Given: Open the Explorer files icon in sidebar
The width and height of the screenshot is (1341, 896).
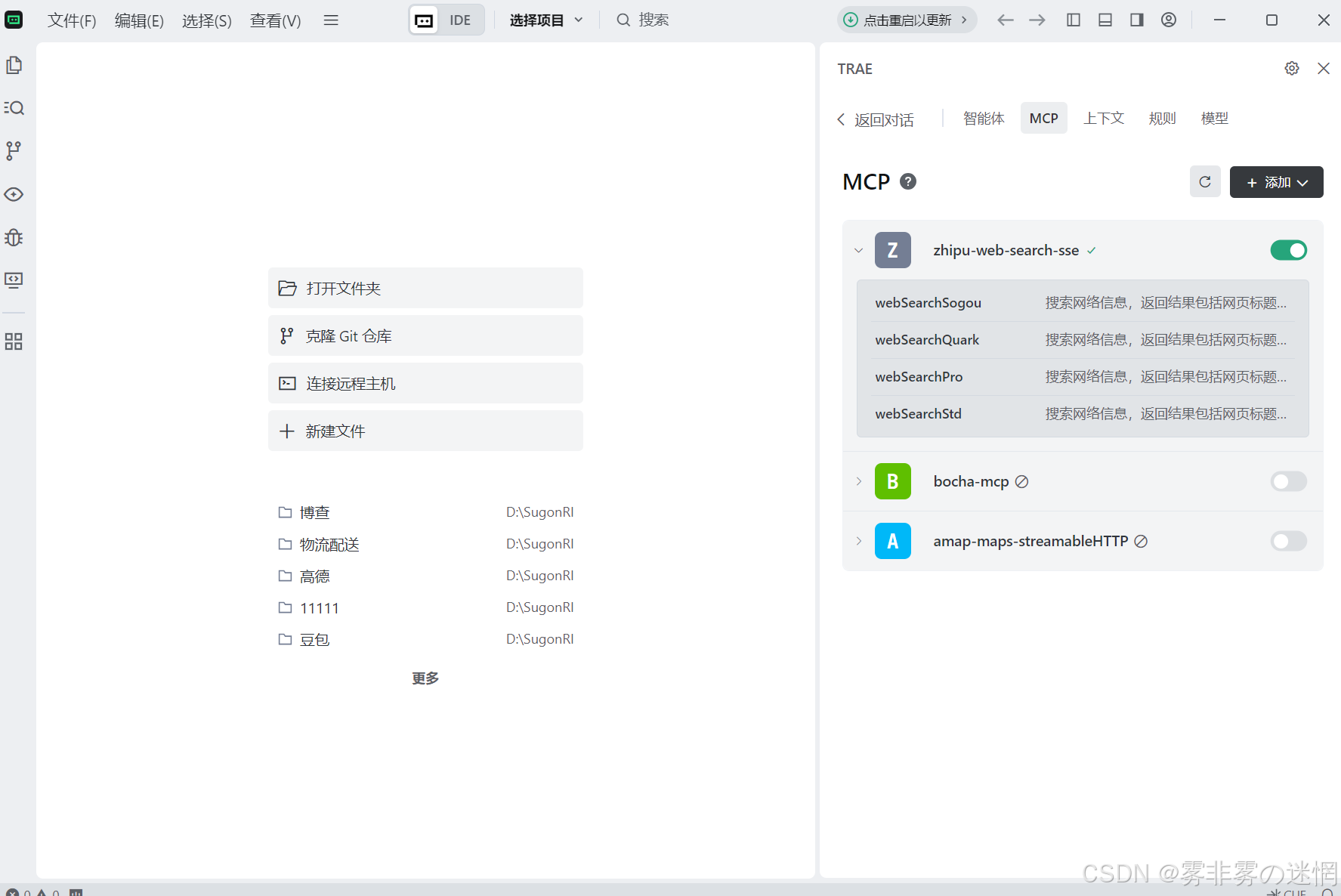Looking at the screenshot, I should point(14,66).
